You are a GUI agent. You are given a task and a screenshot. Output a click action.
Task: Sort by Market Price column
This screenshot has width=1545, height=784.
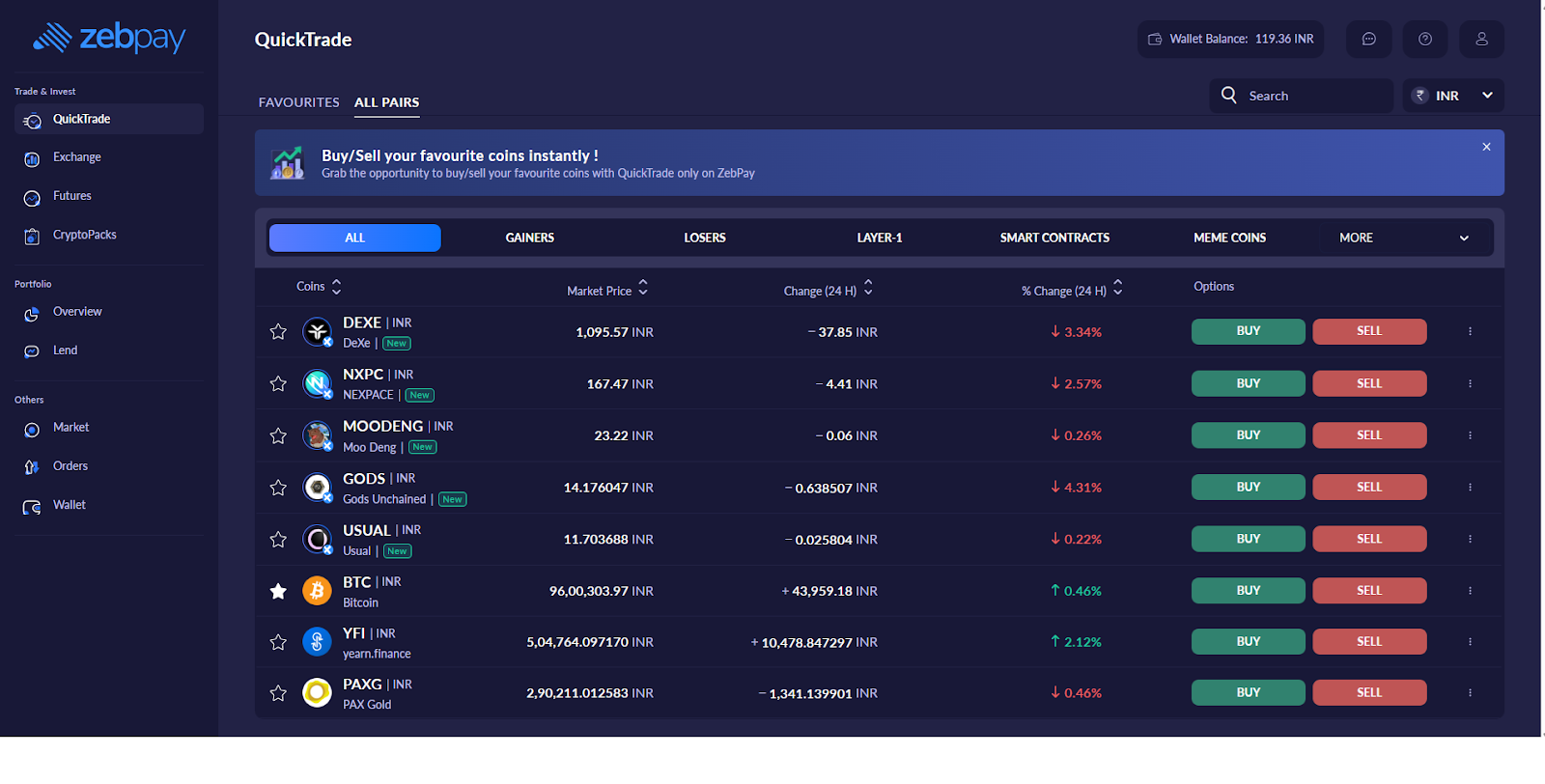(x=607, y=290)
